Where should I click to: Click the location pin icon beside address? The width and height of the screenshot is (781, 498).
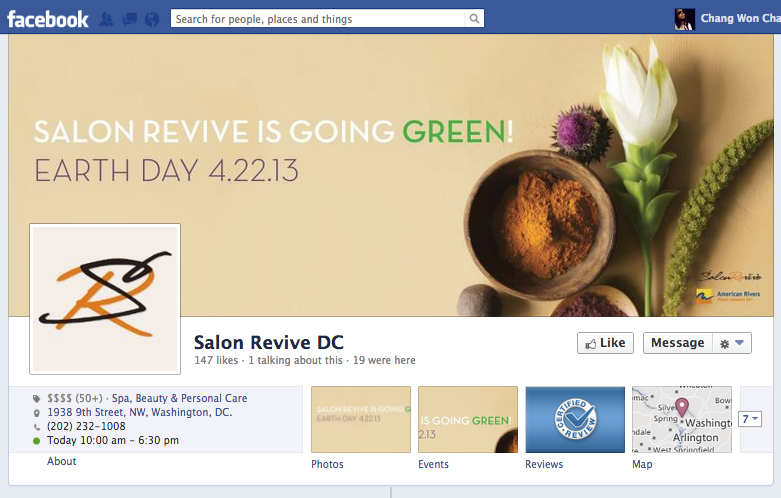(36, 413)
